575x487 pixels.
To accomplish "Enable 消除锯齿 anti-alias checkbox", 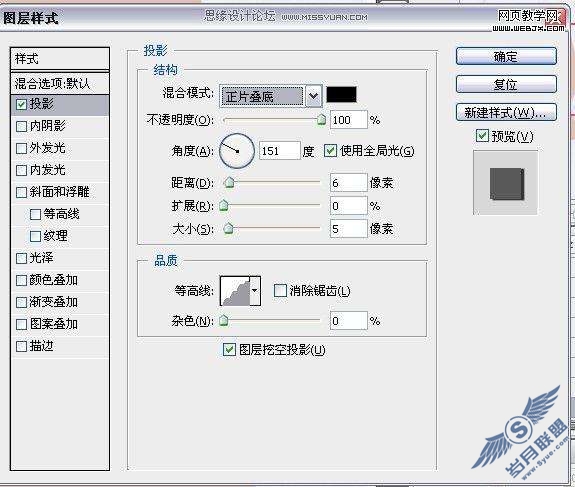I will coord(280,291).
